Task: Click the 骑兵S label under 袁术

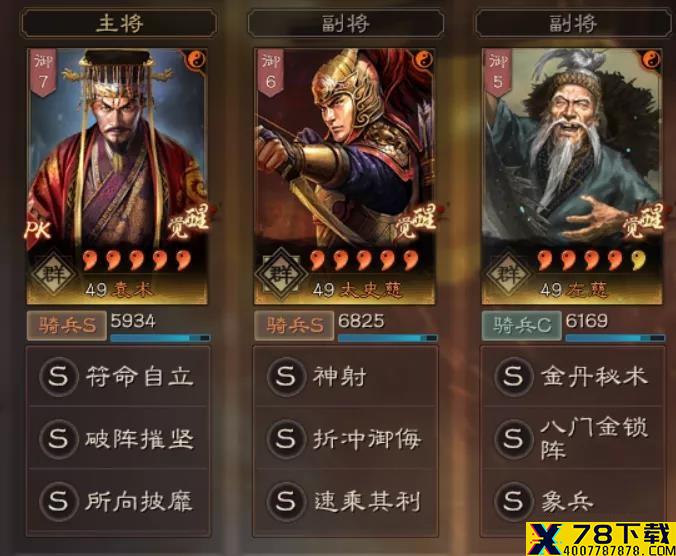Action: coord(67,325)
